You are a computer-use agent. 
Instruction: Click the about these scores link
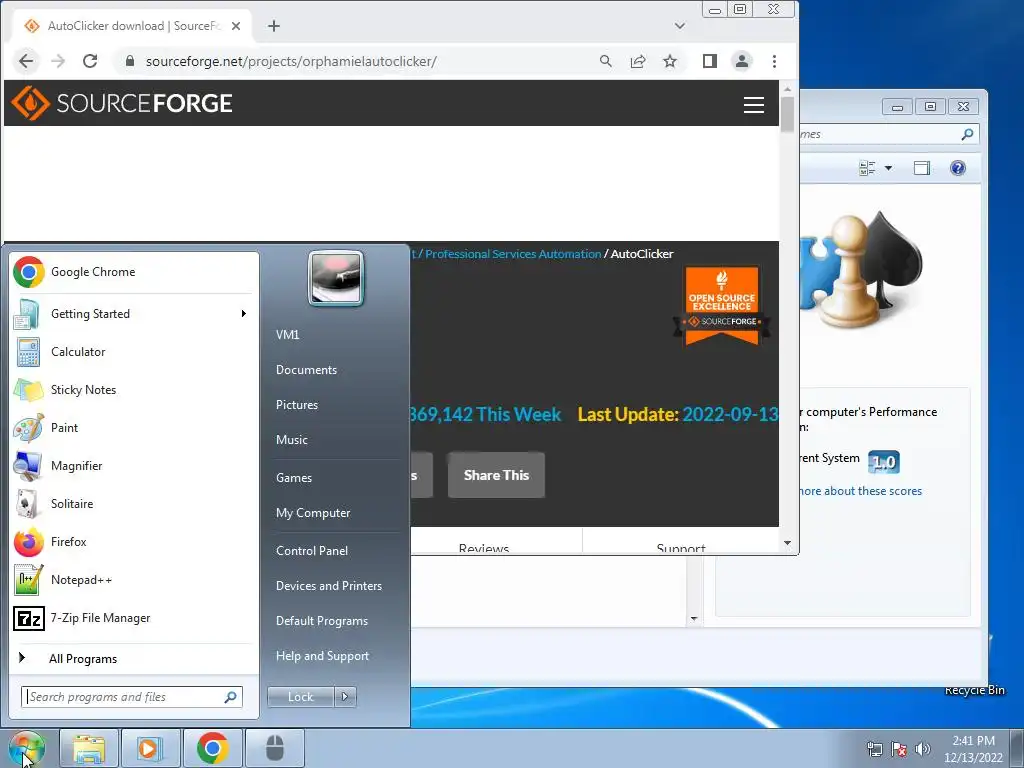pos(861,491)
